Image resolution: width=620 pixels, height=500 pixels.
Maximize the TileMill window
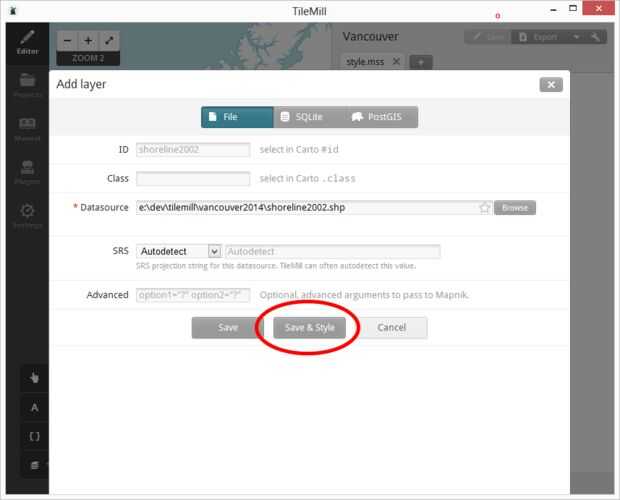(573, 9)
